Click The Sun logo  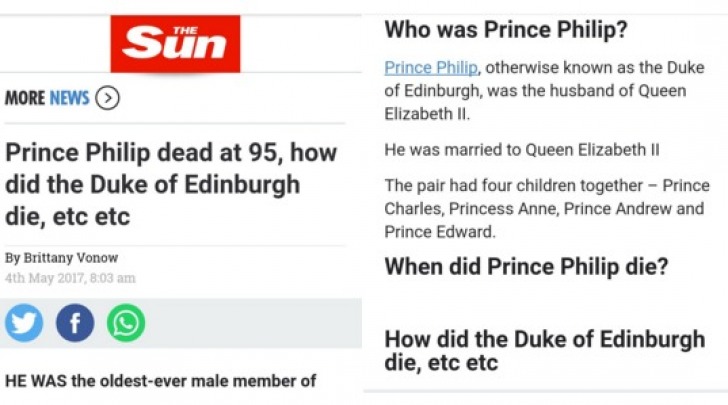[175, 44]
